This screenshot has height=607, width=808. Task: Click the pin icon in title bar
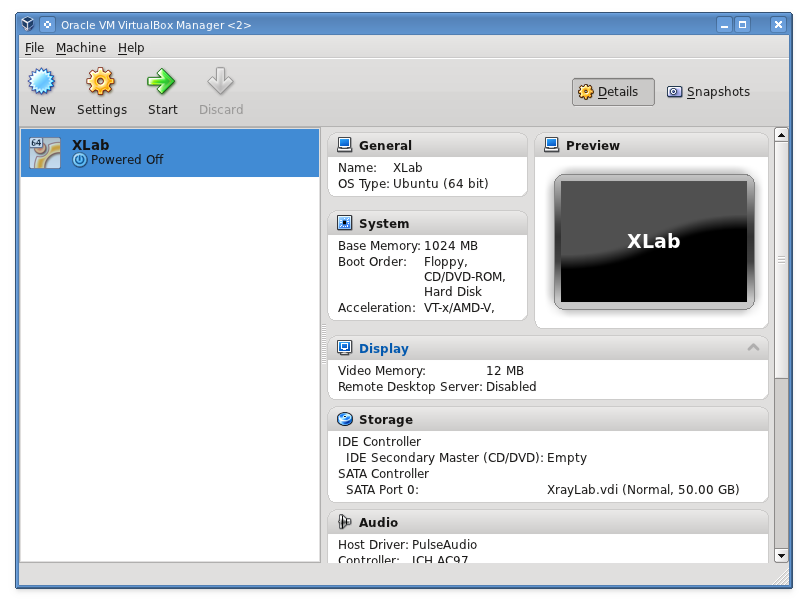pos(47,24)
